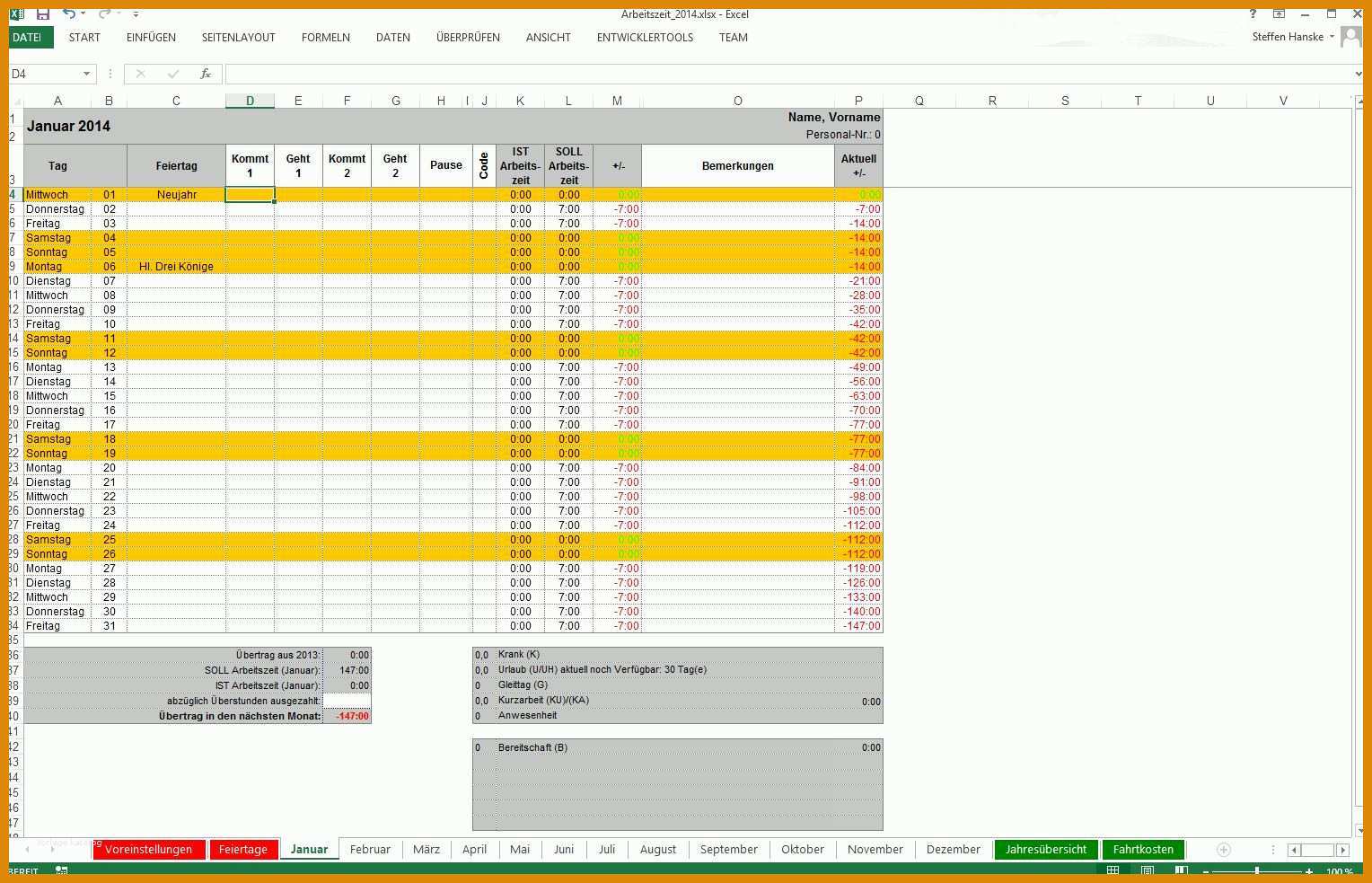
Task: Switch to the Dezember sheet tab
Action: click(954, 850)
